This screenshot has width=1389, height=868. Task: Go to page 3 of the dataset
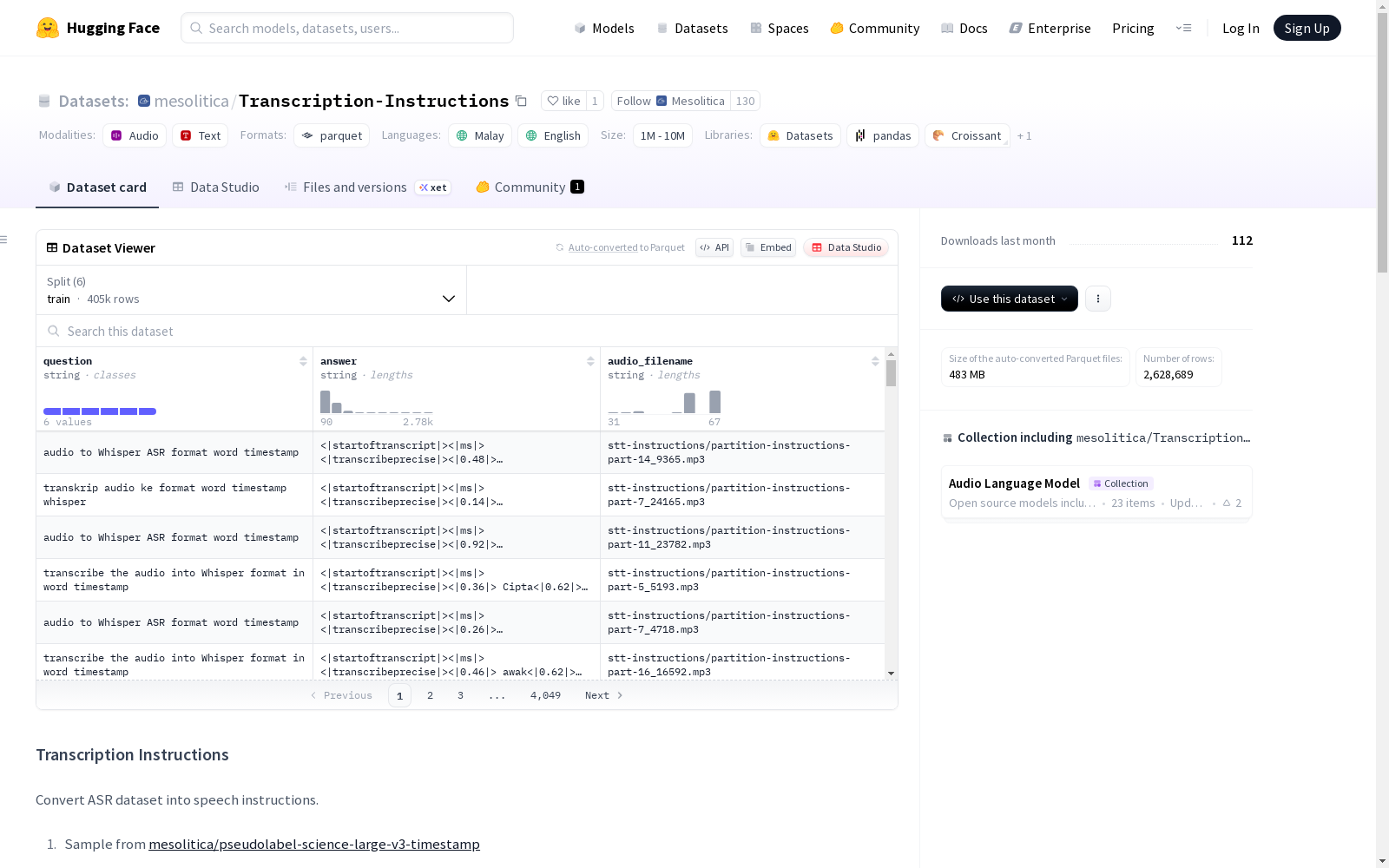[x=460, y=695]
